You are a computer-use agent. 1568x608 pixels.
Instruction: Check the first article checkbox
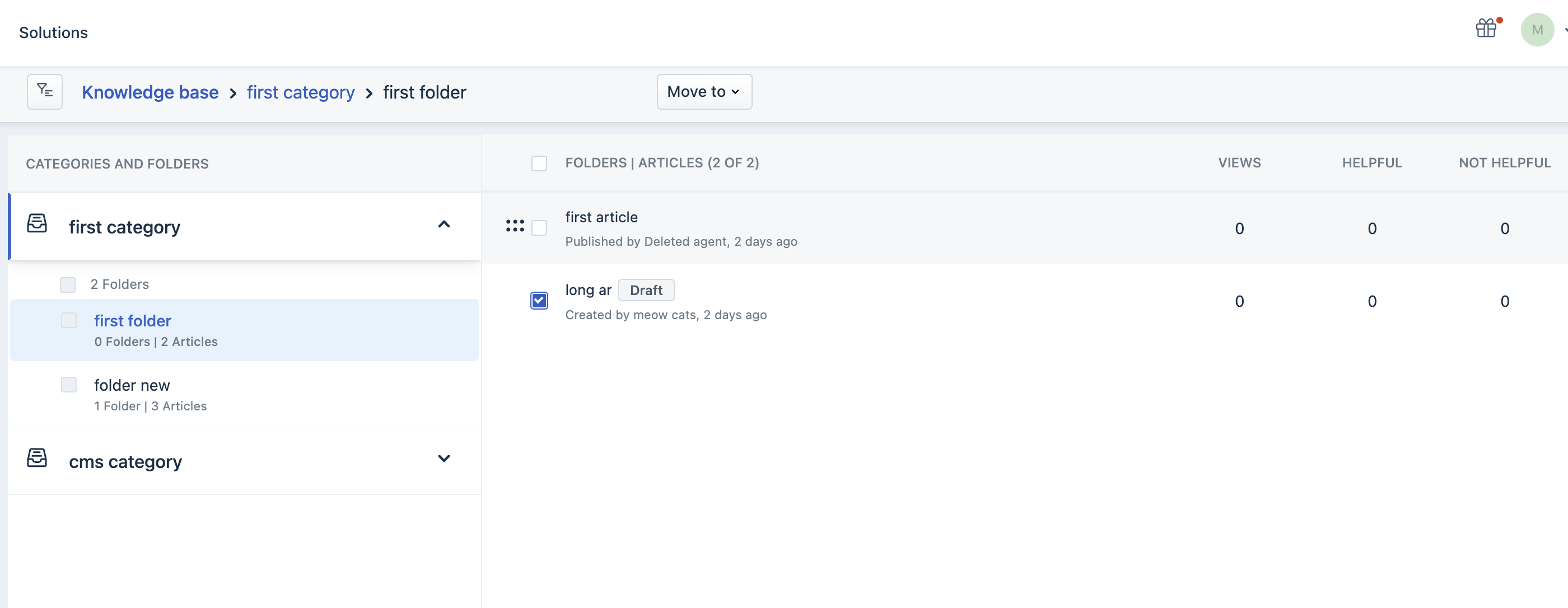[x=539, y=228]
